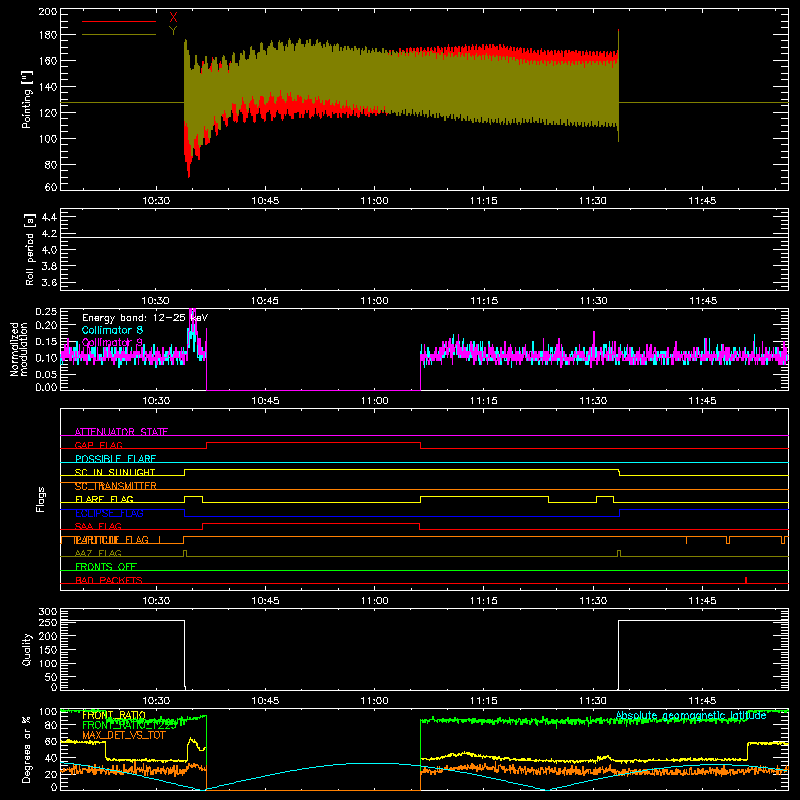Click the 4.0 tick on Roll period axis
800x800 pixels.
[49, 250]
